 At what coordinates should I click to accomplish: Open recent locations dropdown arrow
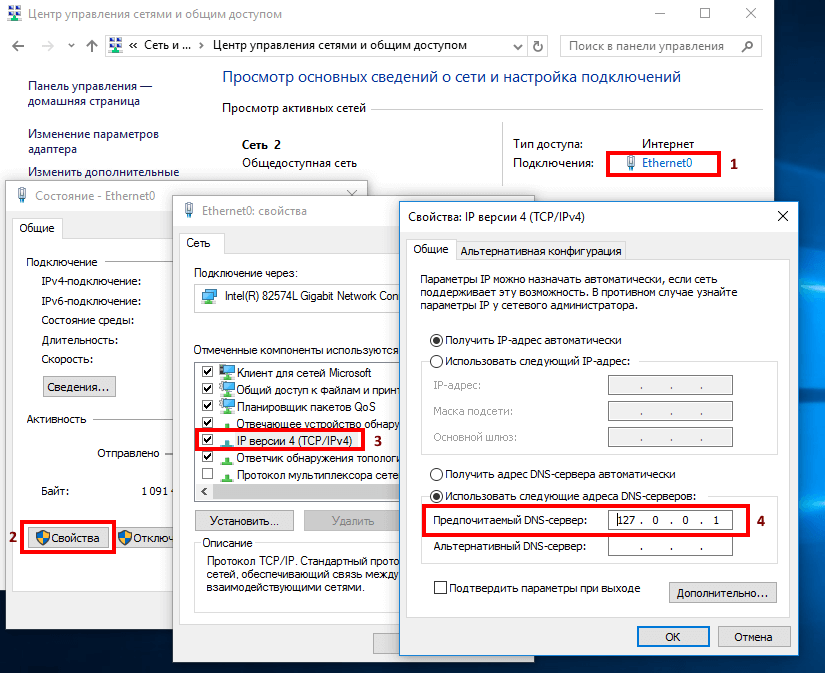(x=72, y=46)
